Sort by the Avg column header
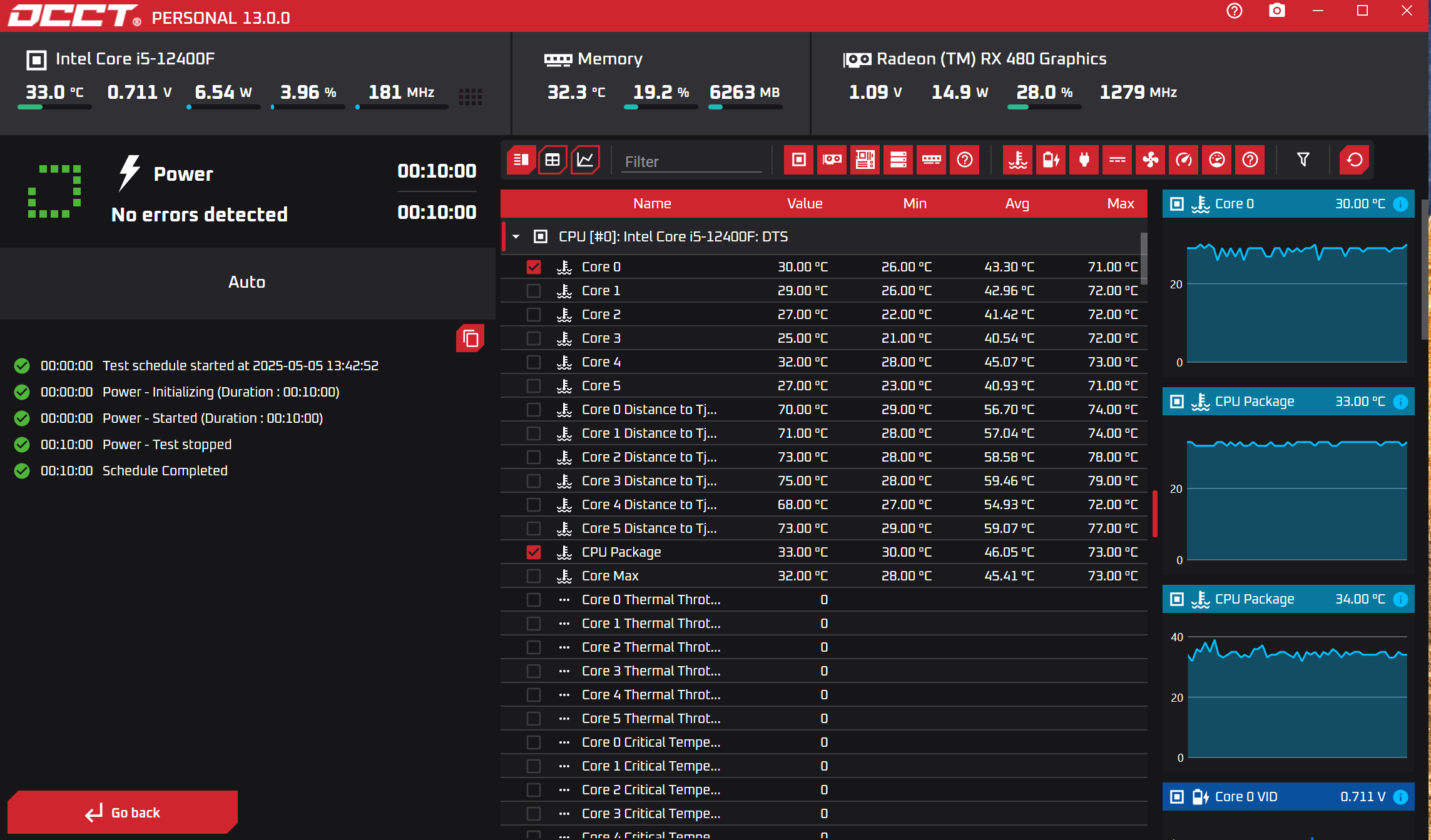The image size is (1431, 840). (x=1017, y=204)
